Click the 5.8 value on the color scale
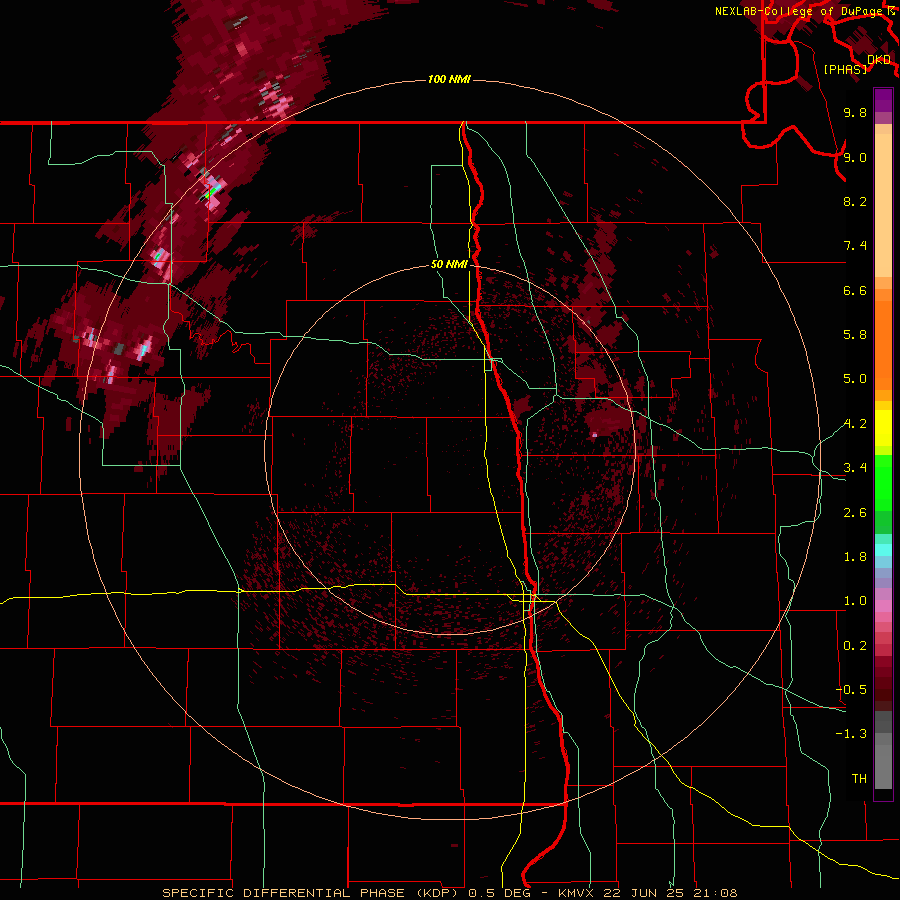The image size is (900, 900). click(x=855, y=335)
